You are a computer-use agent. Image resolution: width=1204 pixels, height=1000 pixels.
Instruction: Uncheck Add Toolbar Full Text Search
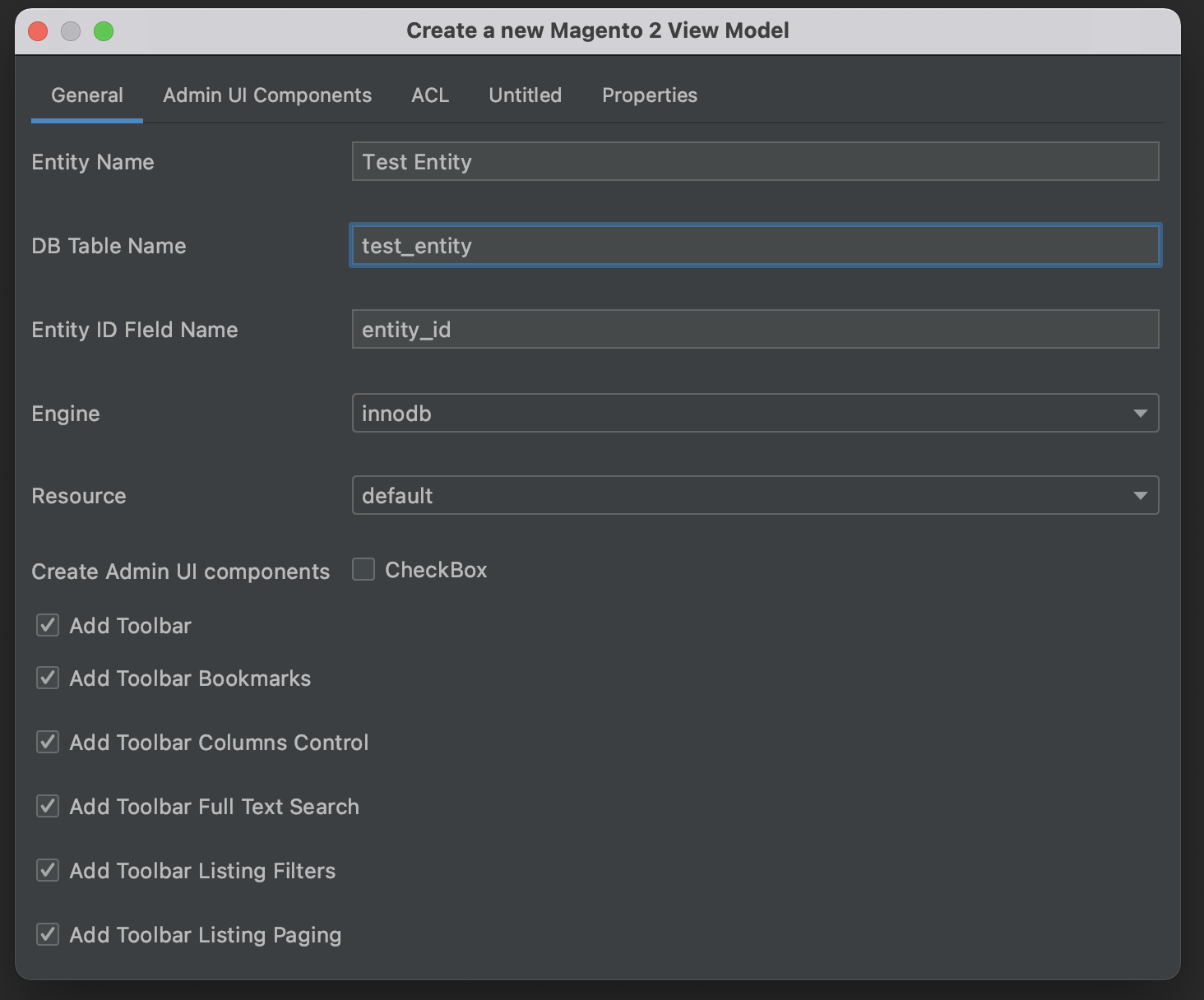pyautogui.click(x=48, y=807)
